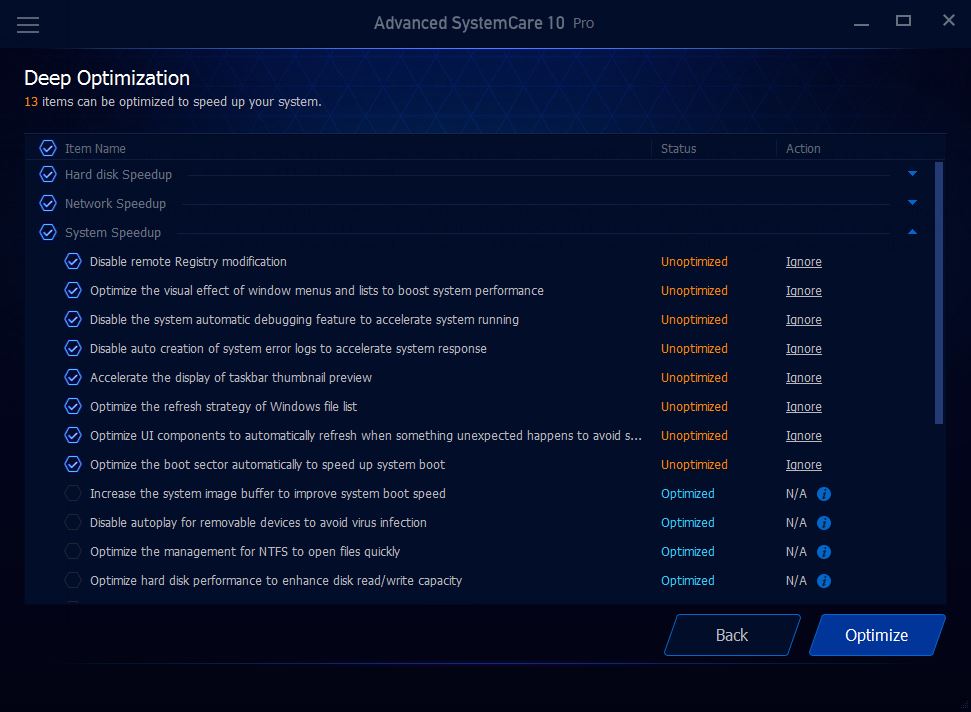Viewport: 971px width, 712px height.
Task: Click the Deep Optimization heading
Action: coord(107,78)
